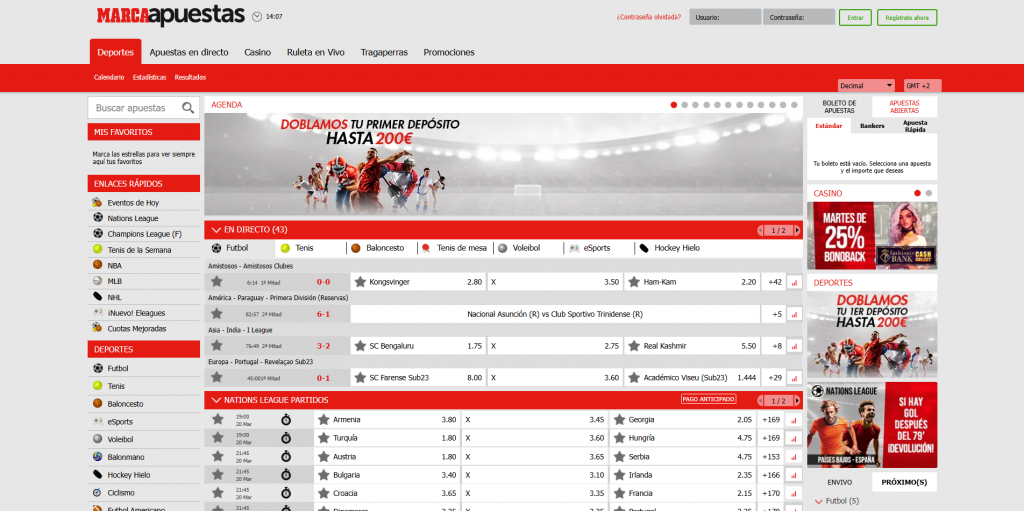
Task: Collapse the En Directo (43) section
Action: [x=216, y=230]
